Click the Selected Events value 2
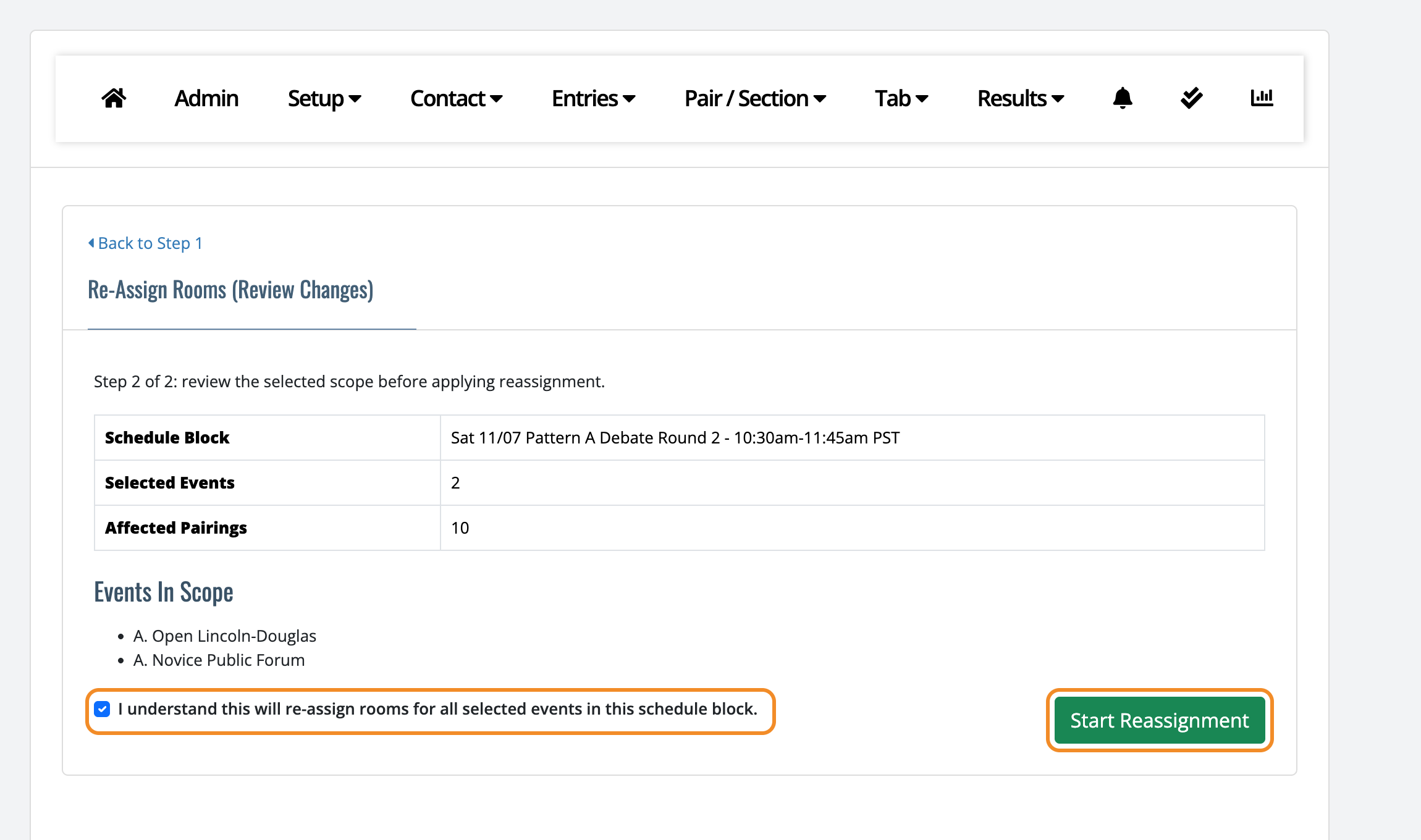 tap(455, 483)
